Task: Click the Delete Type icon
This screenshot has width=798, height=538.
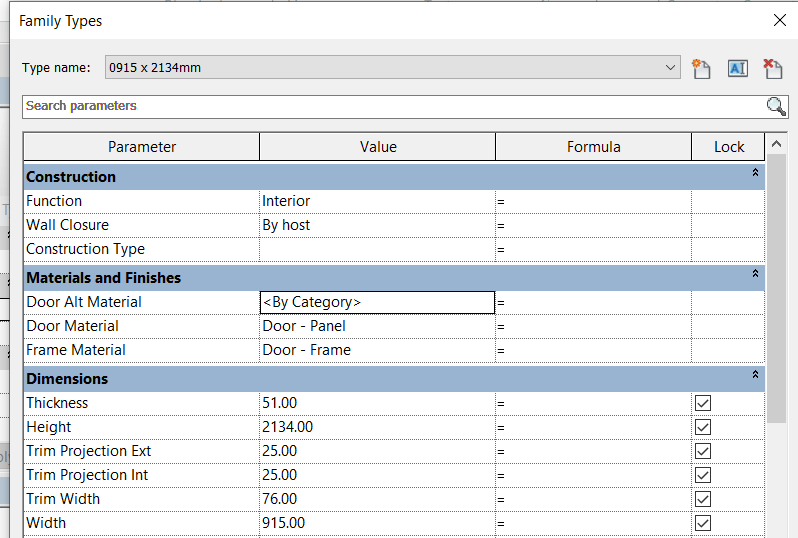Action: pos(773,68)
